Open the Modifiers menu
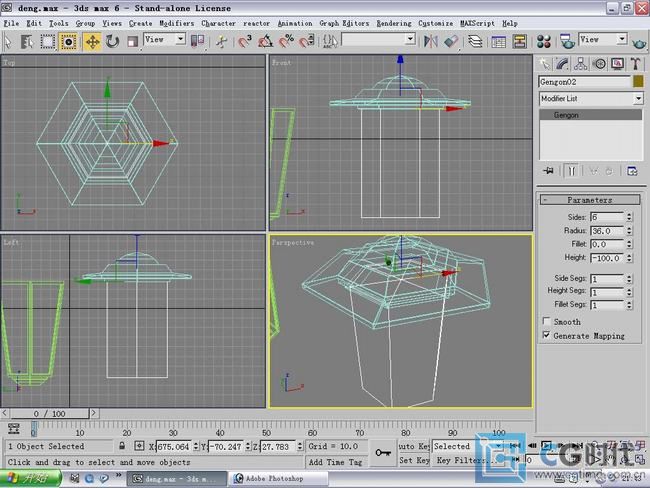The image size is (650, 488). click(x=177, y=23)
